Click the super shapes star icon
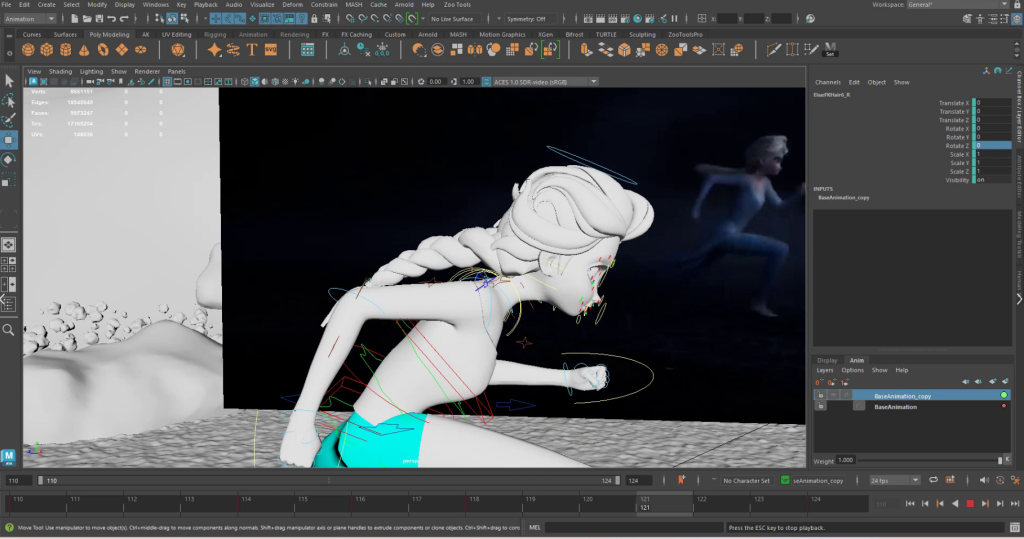Screen dimensions: 1024x539 [214, 50]
